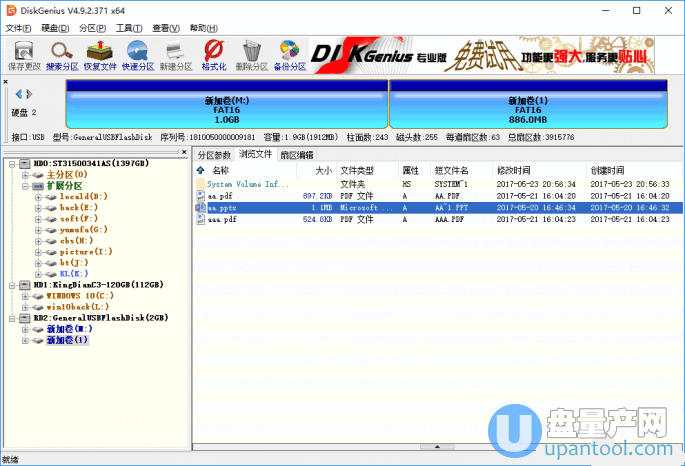Expand the 主分区(0) tree node
This screenshot has width=685, height=466.
tap(26, 174)
